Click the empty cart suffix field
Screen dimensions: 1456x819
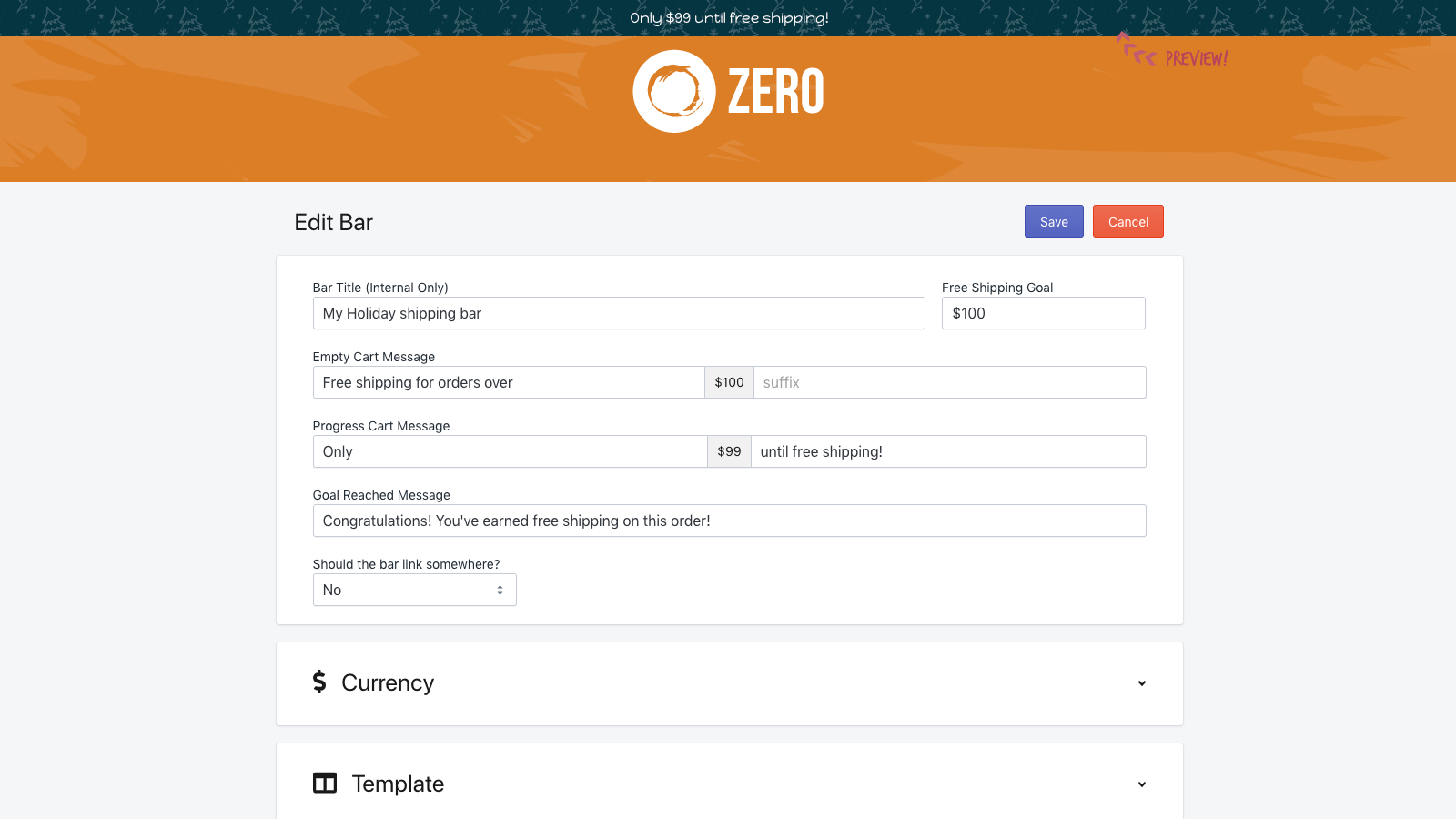tap(949, 382)
